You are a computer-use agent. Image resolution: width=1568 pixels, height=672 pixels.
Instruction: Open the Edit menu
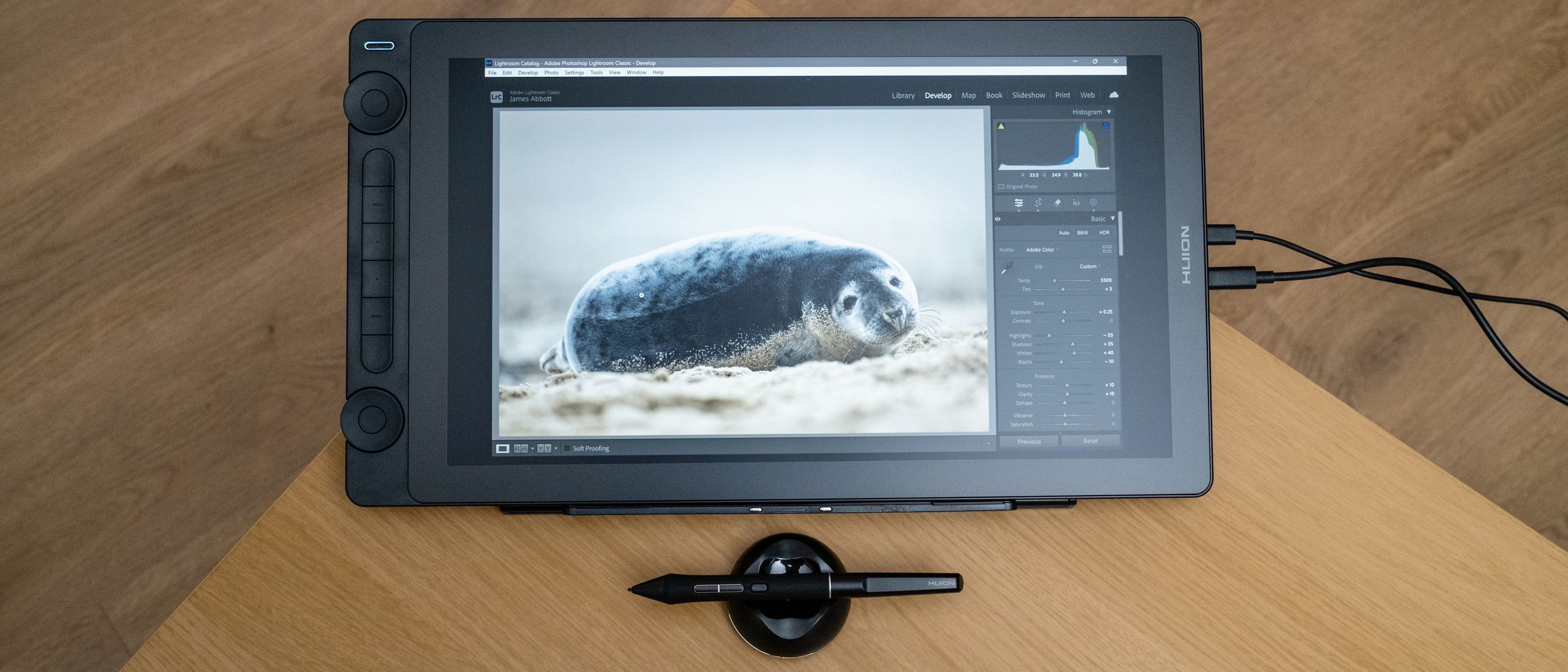pyautogui.click(x=507, y=73)
